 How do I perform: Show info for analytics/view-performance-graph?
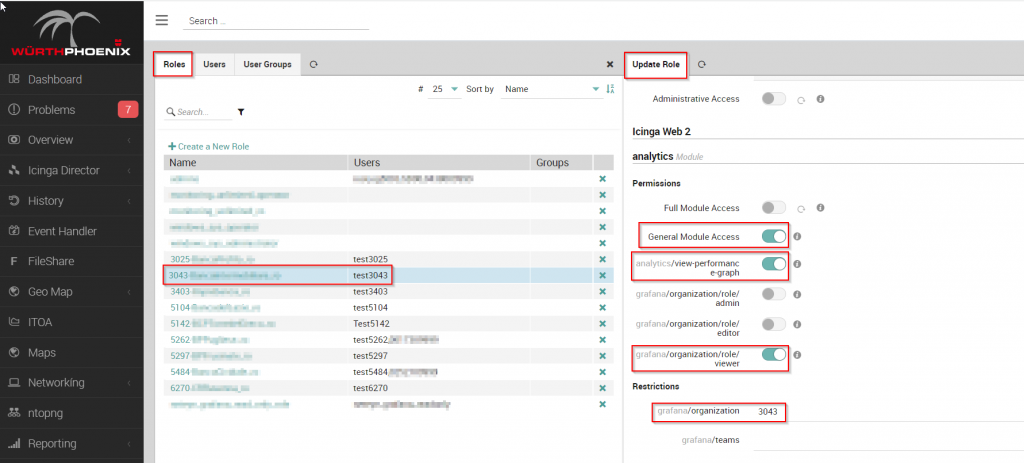point(797,264)
